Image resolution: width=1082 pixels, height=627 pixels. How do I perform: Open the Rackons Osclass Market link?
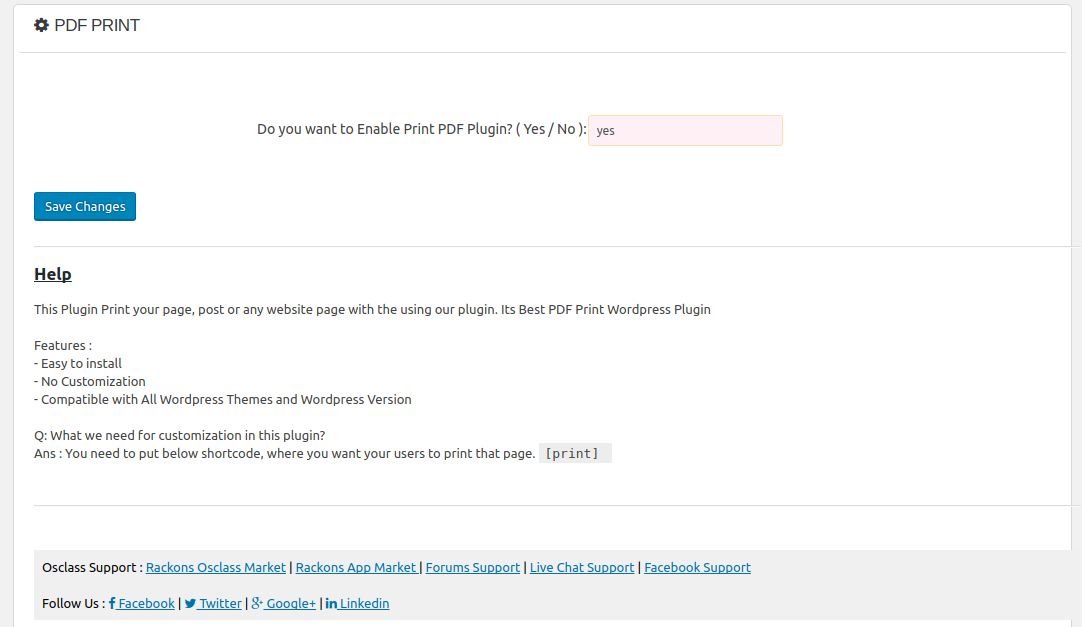(x=215, y=568)
